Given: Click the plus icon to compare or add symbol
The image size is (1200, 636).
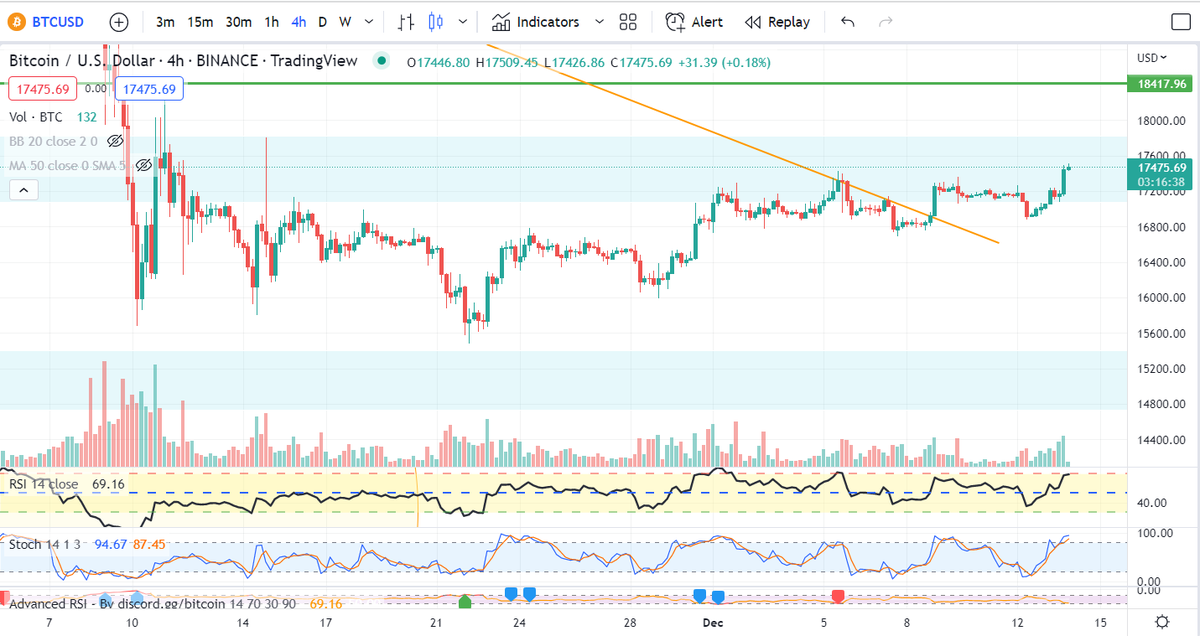Looking at the screenshot, I should click(x=119, y=21).
